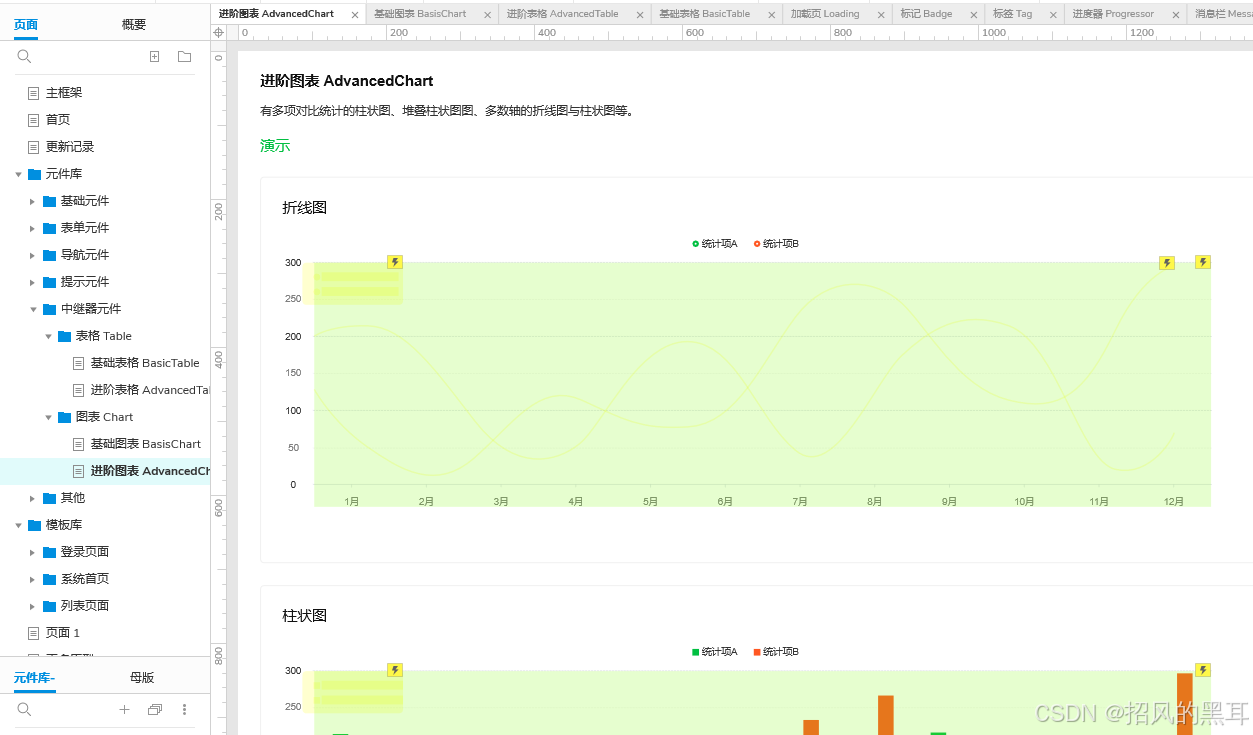Open the 加载页 Loading document tab
The width and height of the screenshot is (1253, 735).
(825, 14)
